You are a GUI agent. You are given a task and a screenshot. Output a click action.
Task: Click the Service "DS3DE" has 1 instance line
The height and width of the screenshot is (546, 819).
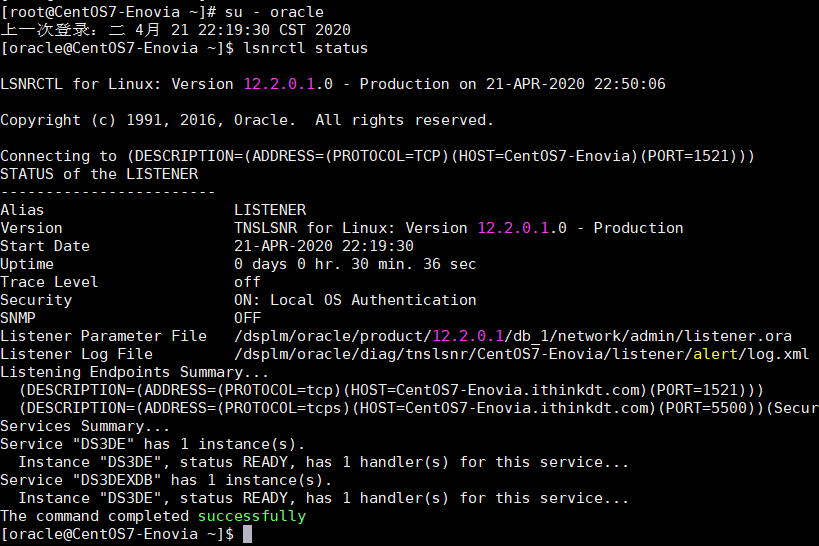[x=153, y=444]
